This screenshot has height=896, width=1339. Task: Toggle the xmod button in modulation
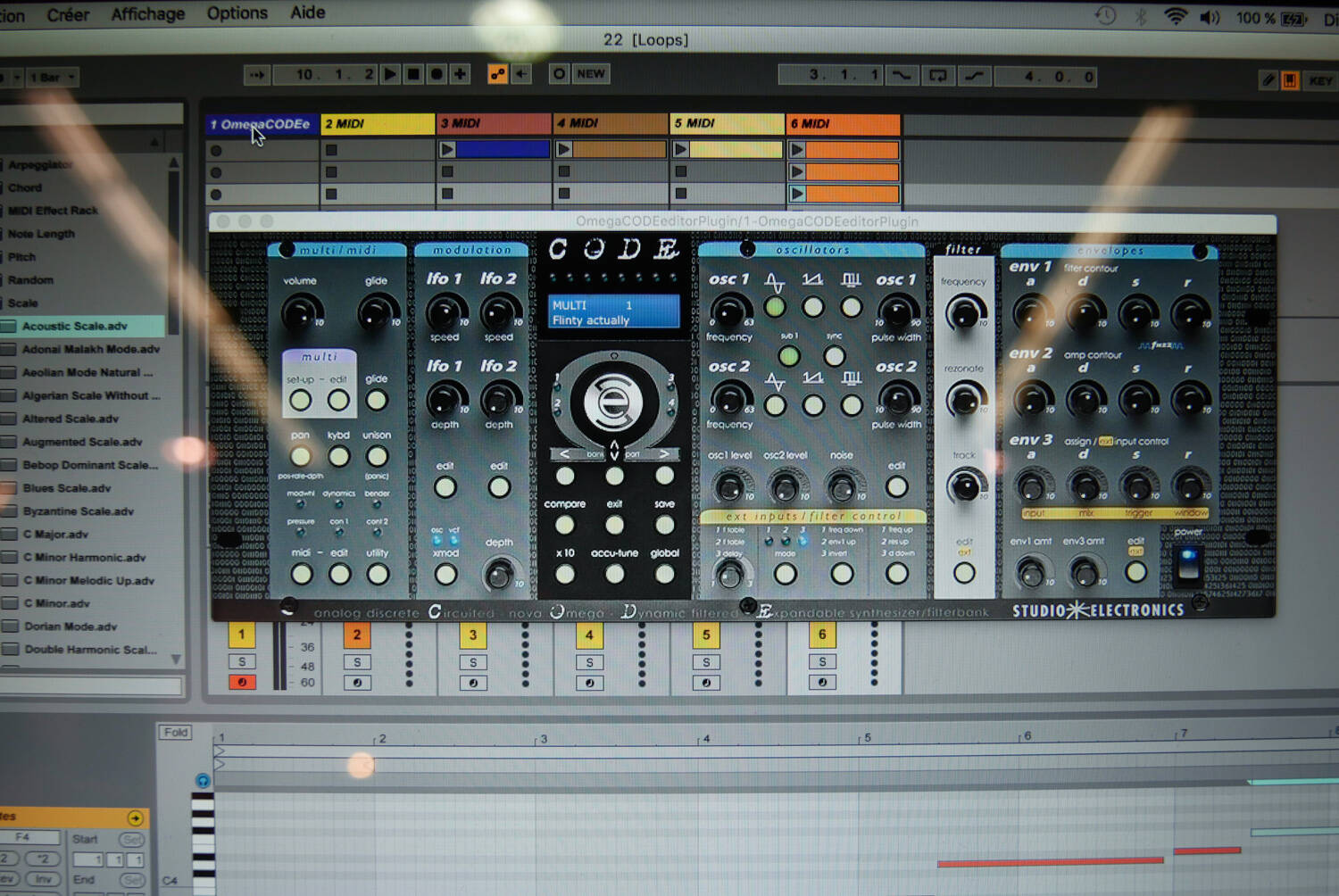[445, 575]
